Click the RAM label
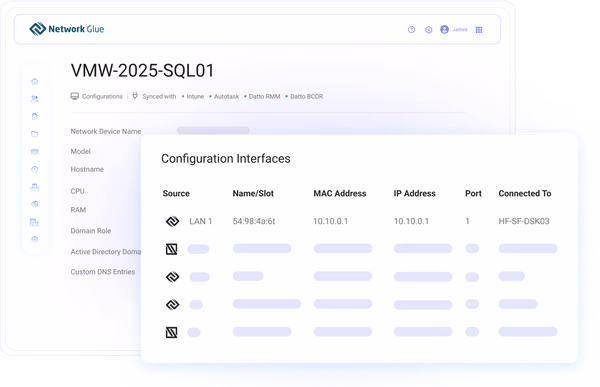The image size is (600, 387). tap(78, 210)
